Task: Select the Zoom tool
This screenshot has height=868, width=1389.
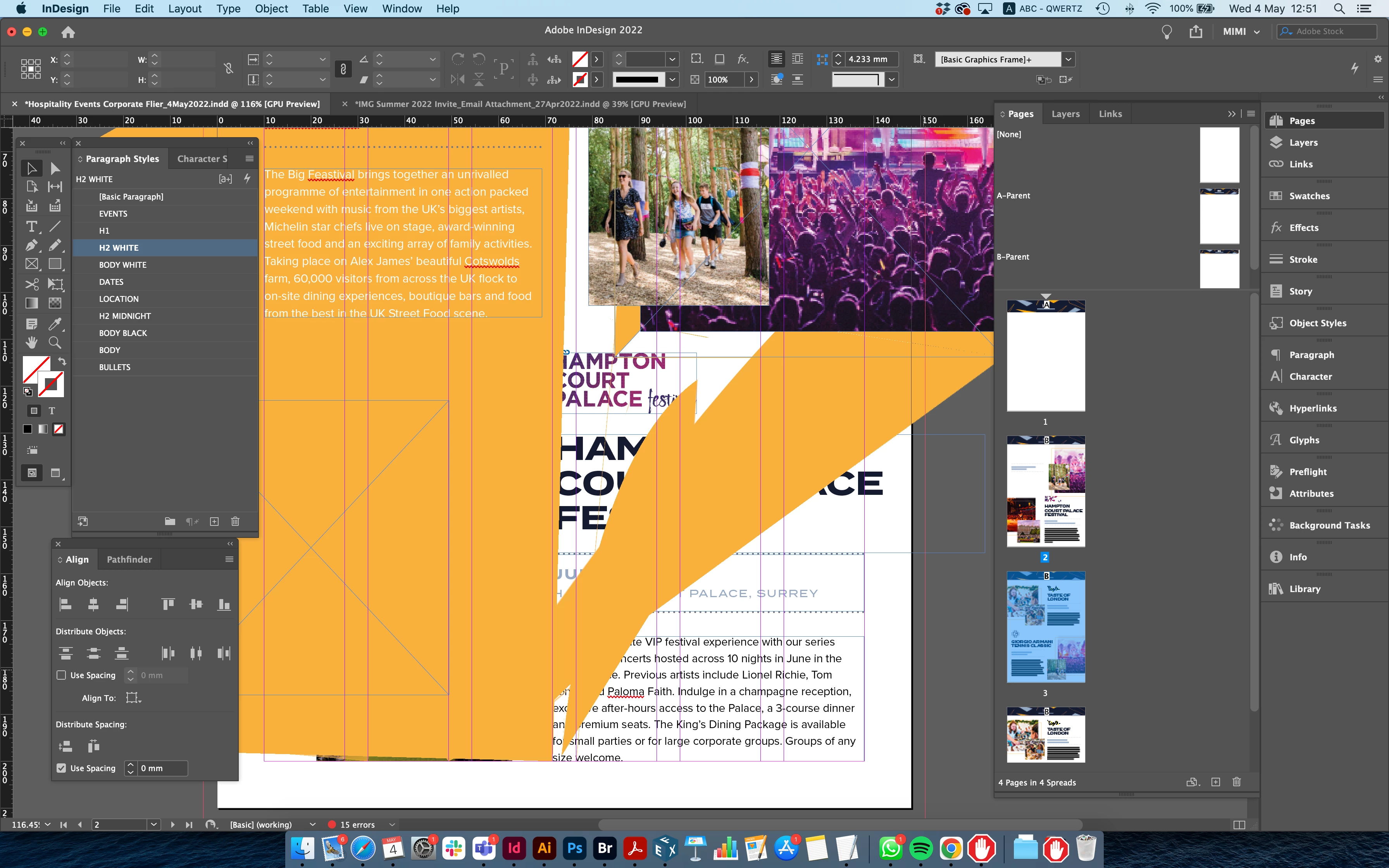Action: tap(55, 343)
